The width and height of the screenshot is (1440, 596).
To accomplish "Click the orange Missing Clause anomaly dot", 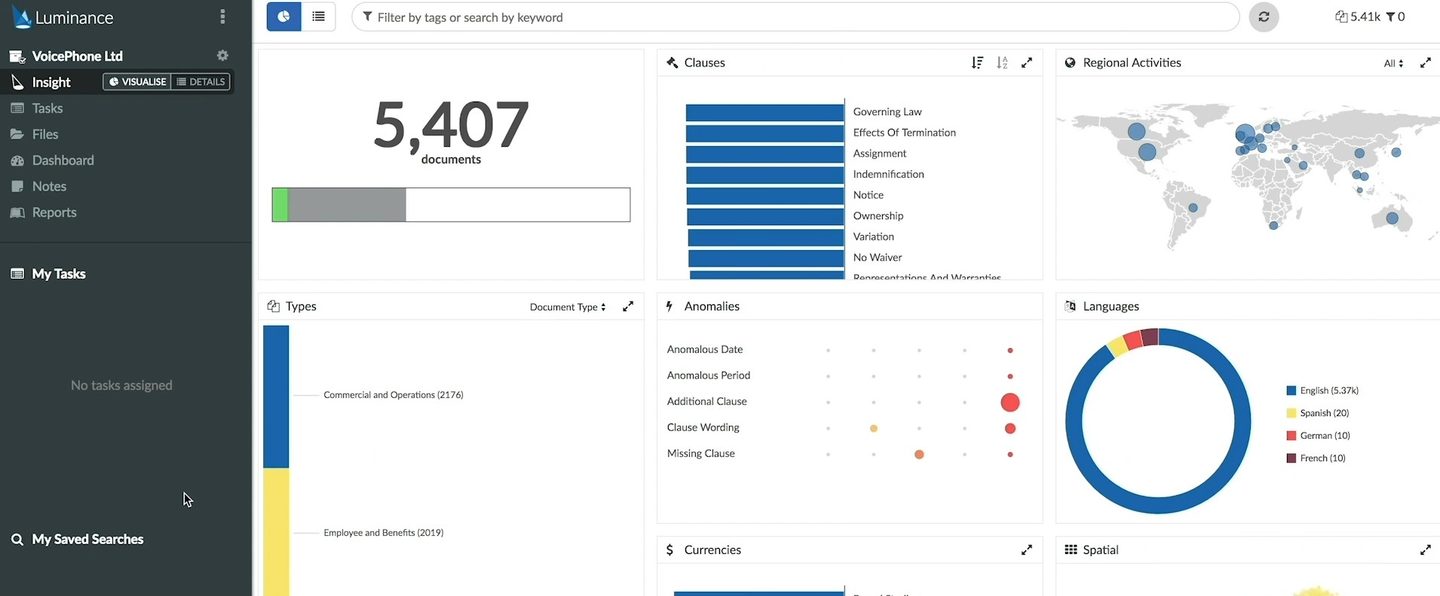I will click(x=919, y=454).
